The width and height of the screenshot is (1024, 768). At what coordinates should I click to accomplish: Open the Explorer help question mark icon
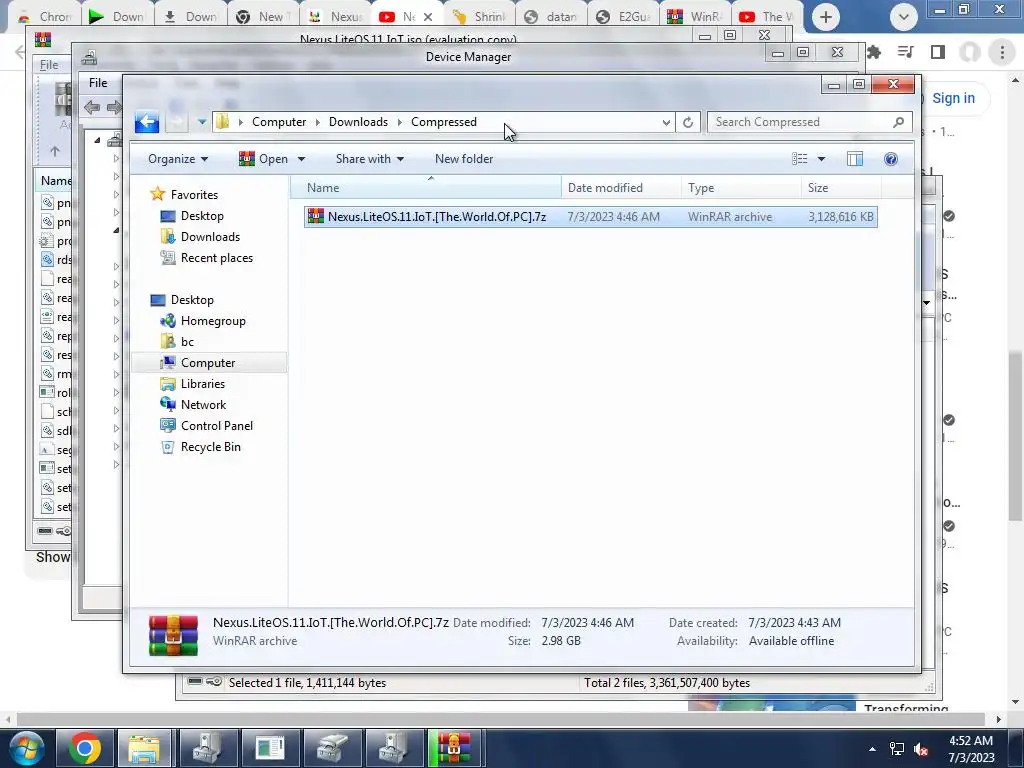point(891,159)
